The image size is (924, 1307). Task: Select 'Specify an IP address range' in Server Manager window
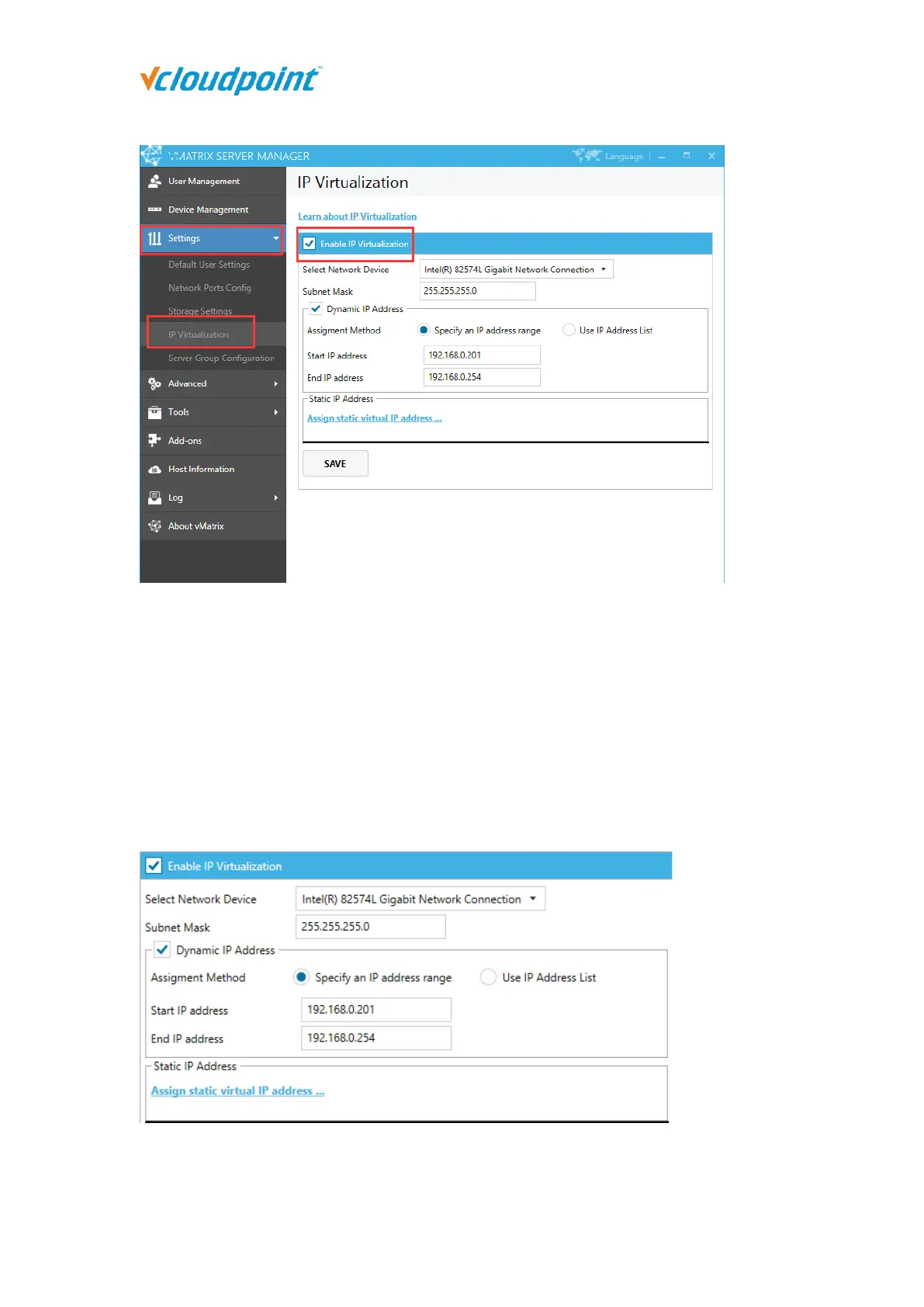tap(424, 330)
